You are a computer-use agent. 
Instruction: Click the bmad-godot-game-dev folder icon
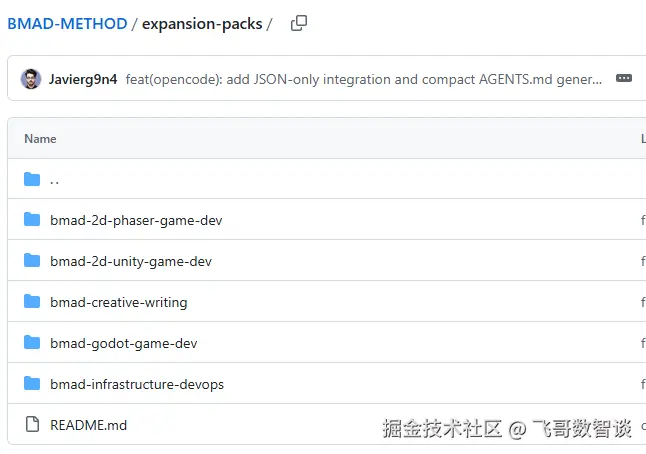[x=32, y=343]
